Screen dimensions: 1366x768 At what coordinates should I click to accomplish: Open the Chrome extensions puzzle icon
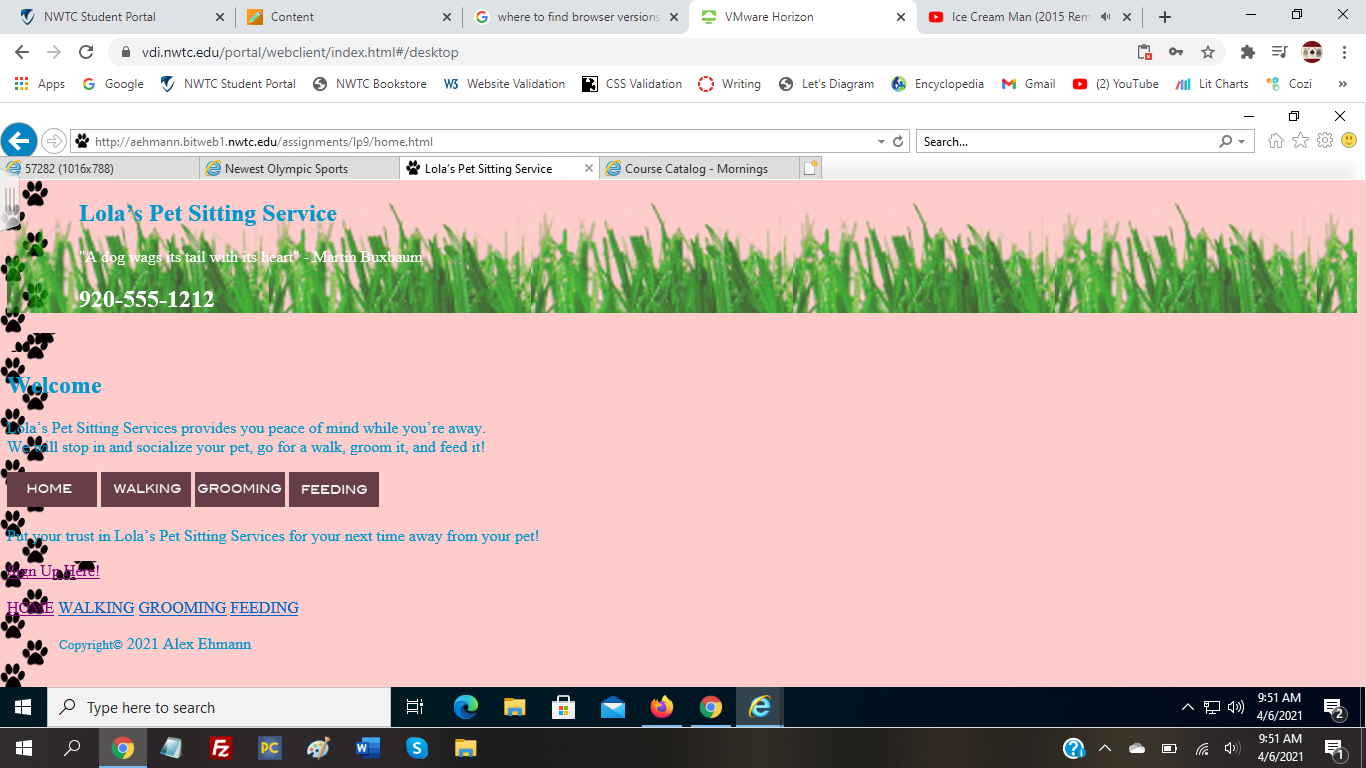pyautogui.click(x=1247, y=52)
